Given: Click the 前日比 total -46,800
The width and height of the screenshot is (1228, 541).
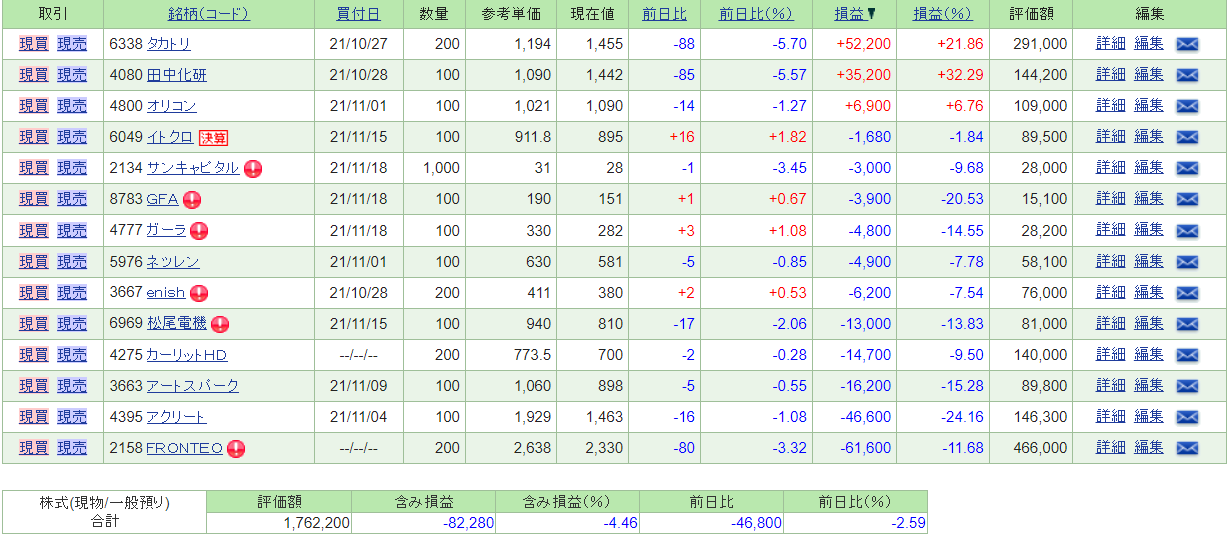Looking at the screenshot, I should [754, 523].
